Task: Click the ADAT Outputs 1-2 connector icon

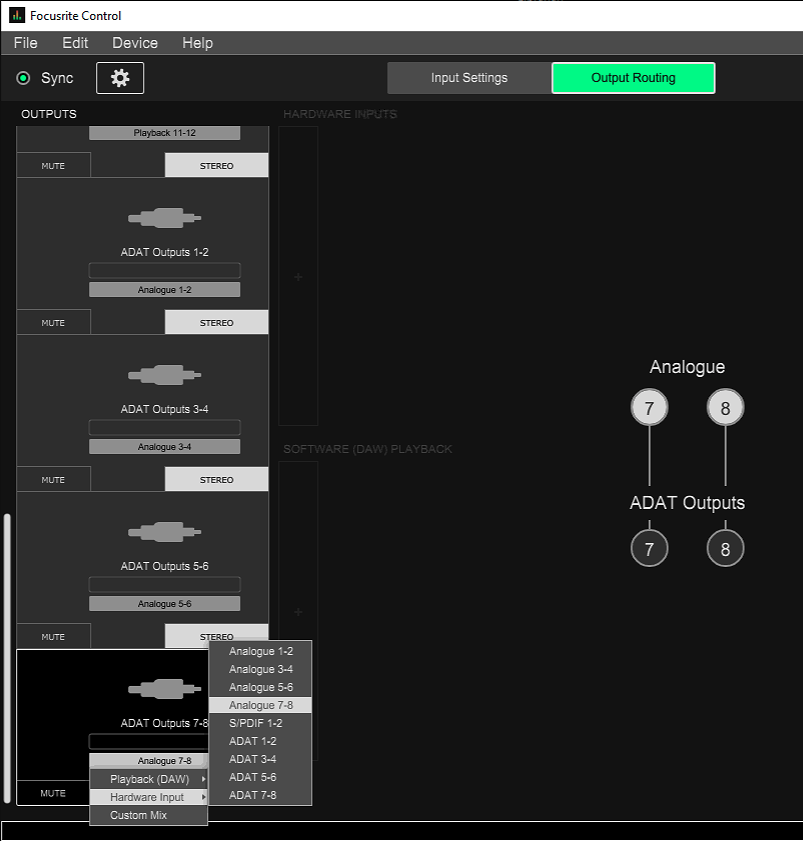Action: [x=164, y=218]
